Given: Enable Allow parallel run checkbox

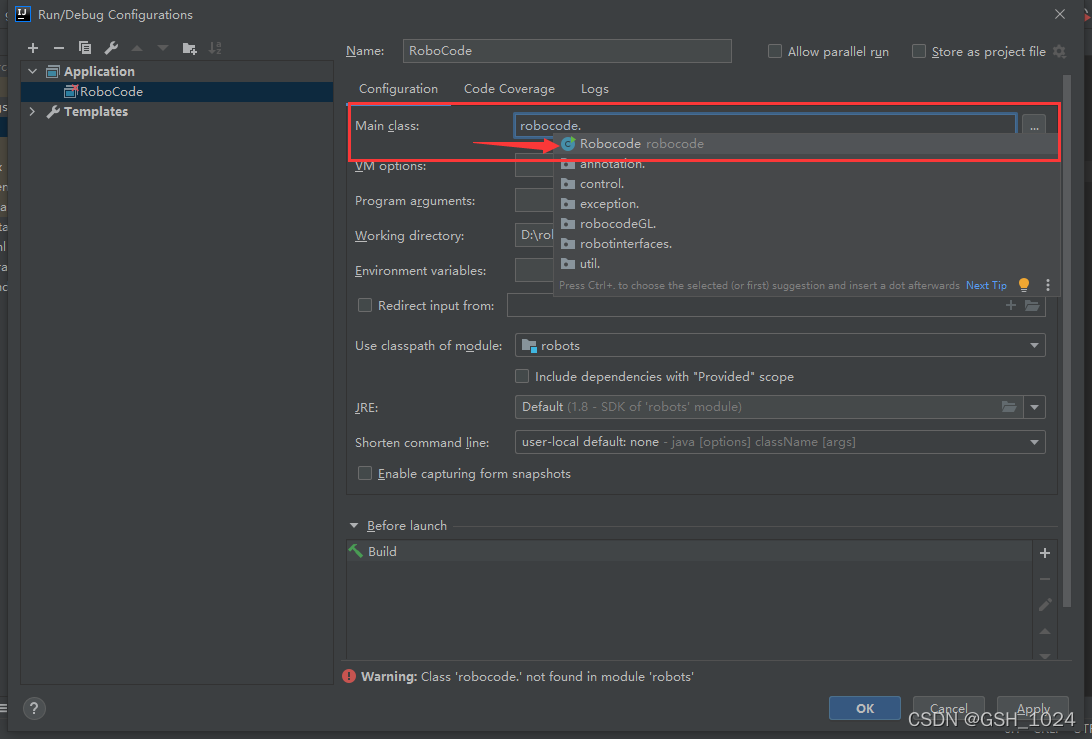Looking at the screenshot, I should pyautogui.click(x=774, y=52).
